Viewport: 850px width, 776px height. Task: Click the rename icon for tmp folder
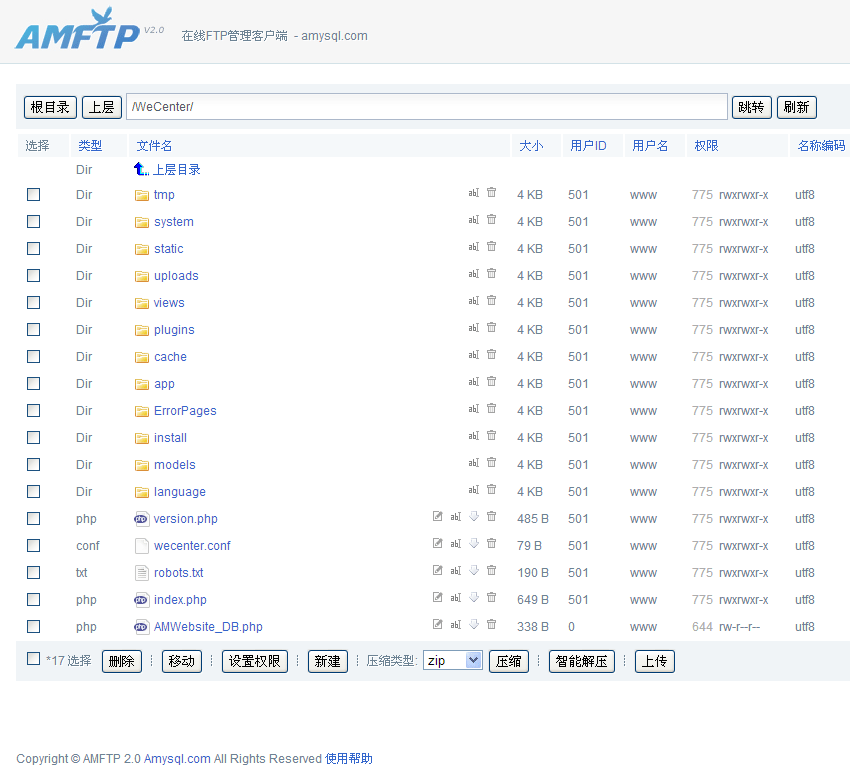tap(474, 193)
